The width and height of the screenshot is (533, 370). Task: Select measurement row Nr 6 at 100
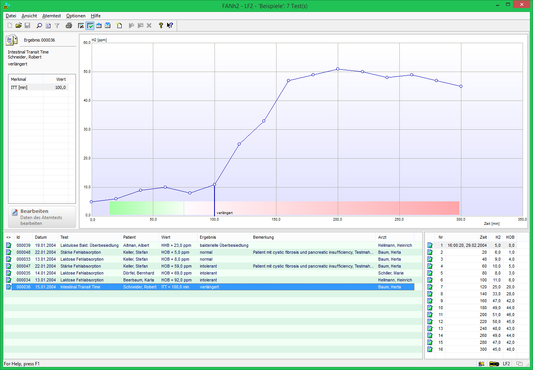472,280
